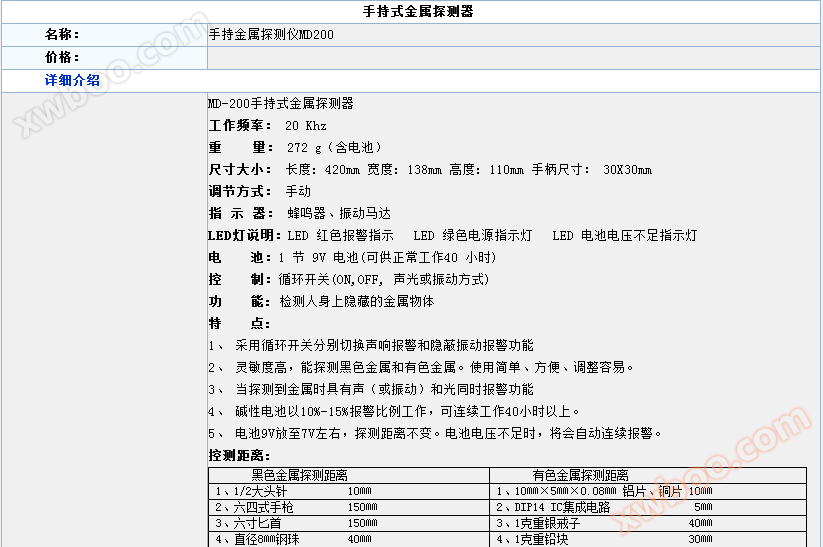
Task: Click the MD-200手持式金属探测器 description line
Action: [280, 104]
